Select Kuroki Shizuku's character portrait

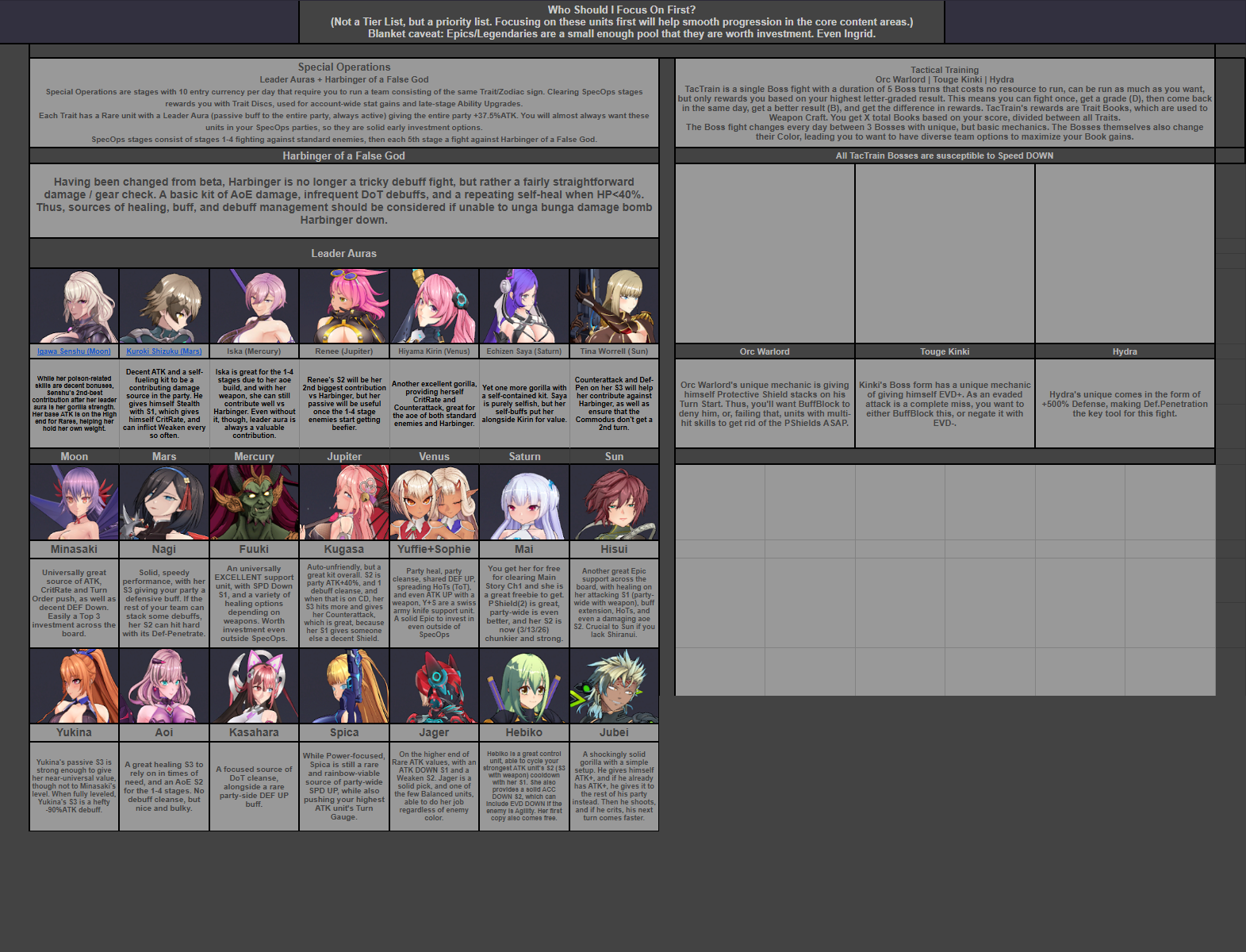(164, 306)
